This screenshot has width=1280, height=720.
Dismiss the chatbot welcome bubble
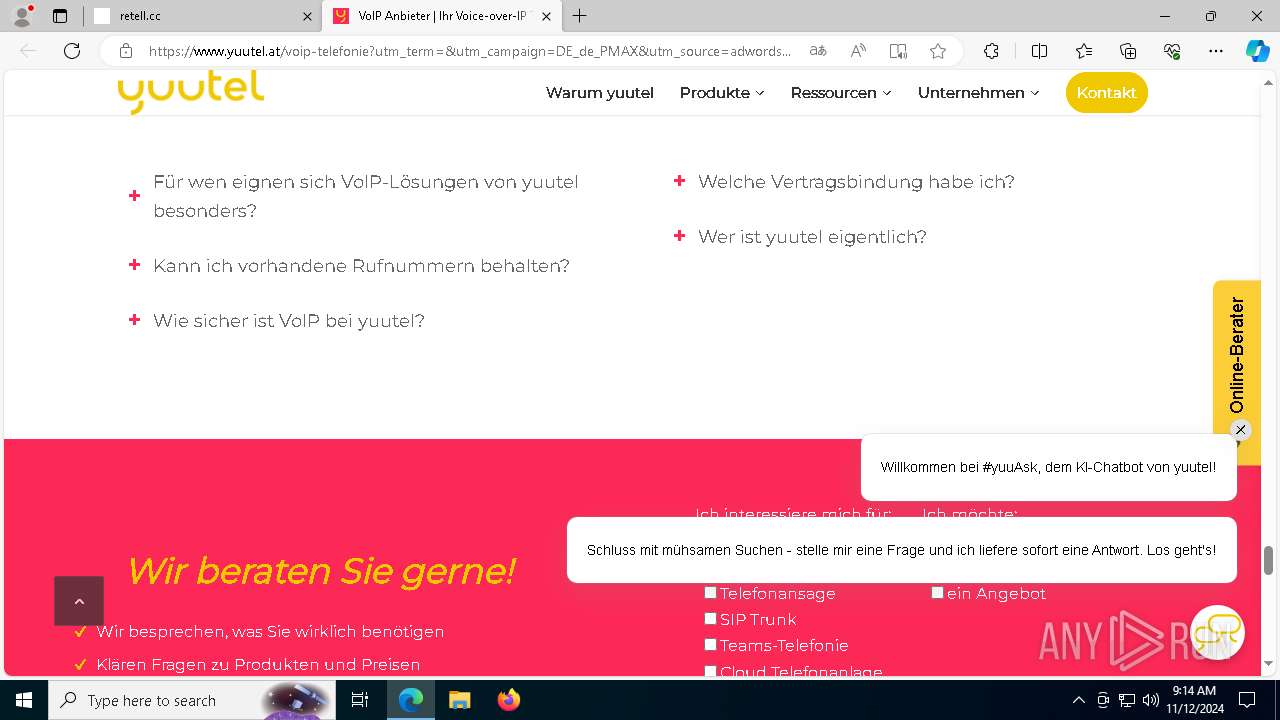pyautogui.click(x=1240, y=430)
